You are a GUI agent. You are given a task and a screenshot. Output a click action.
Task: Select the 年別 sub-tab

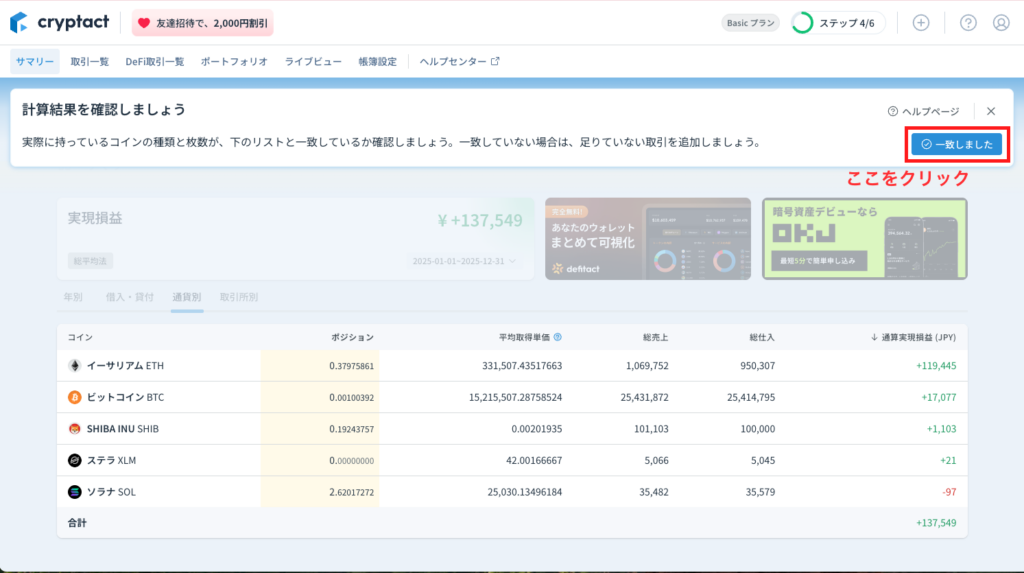pyautogui.click(x=73, y=297)
